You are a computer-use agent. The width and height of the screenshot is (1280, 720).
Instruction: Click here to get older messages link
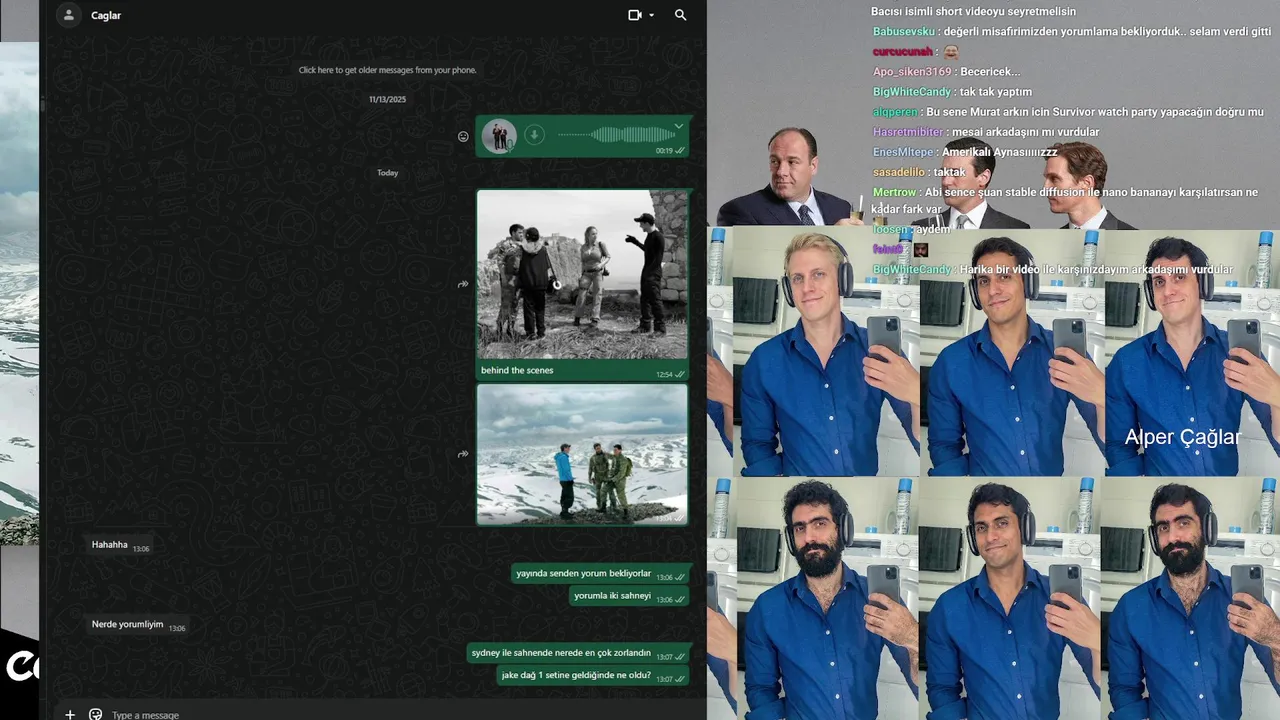(387, 70)
